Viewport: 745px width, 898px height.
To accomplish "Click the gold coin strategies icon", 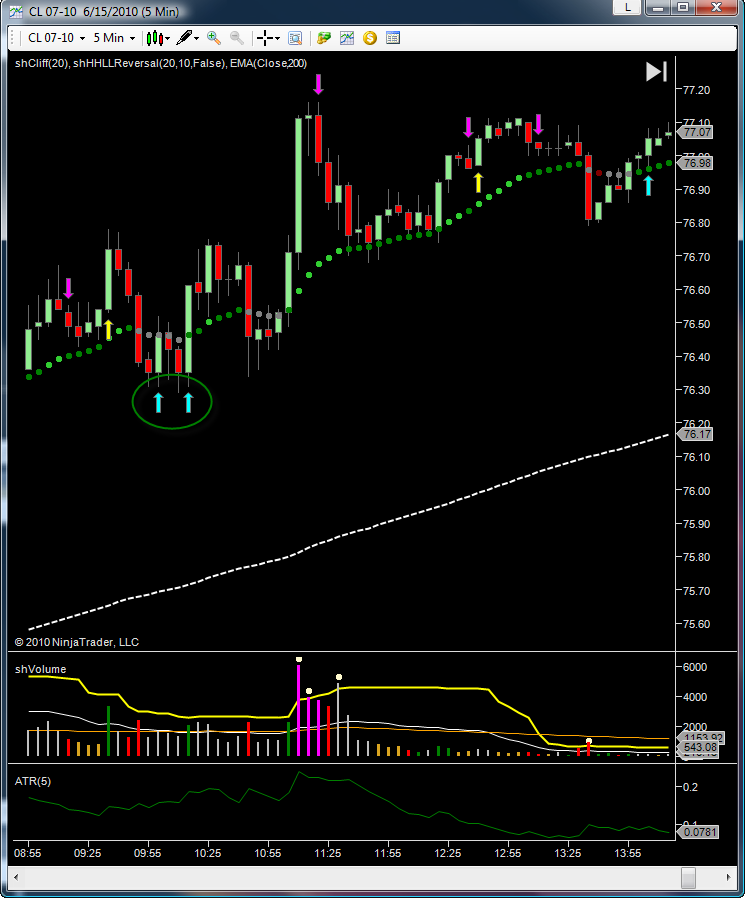I will 370,38.
